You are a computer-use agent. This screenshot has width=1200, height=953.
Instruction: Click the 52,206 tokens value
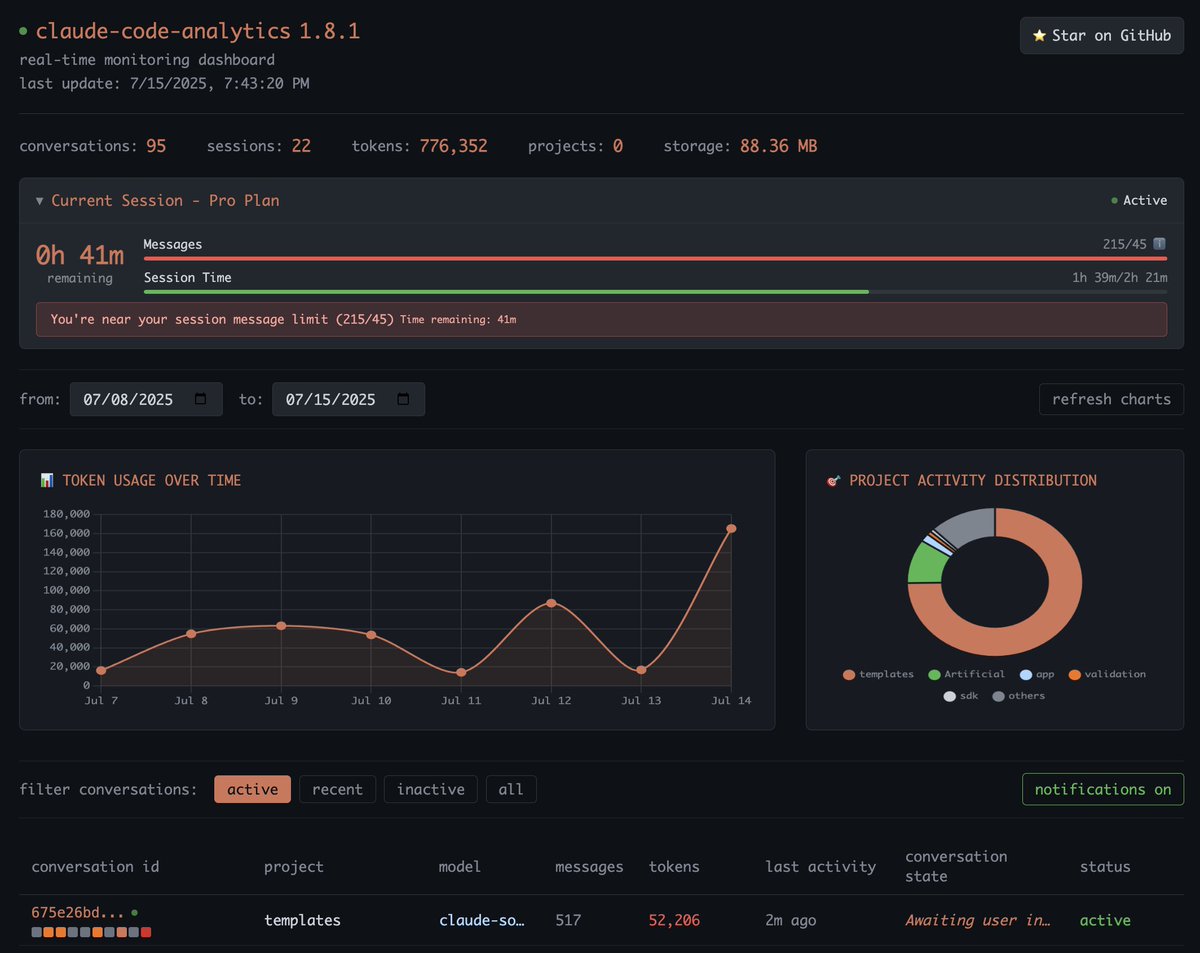click(x=674, y=920)
